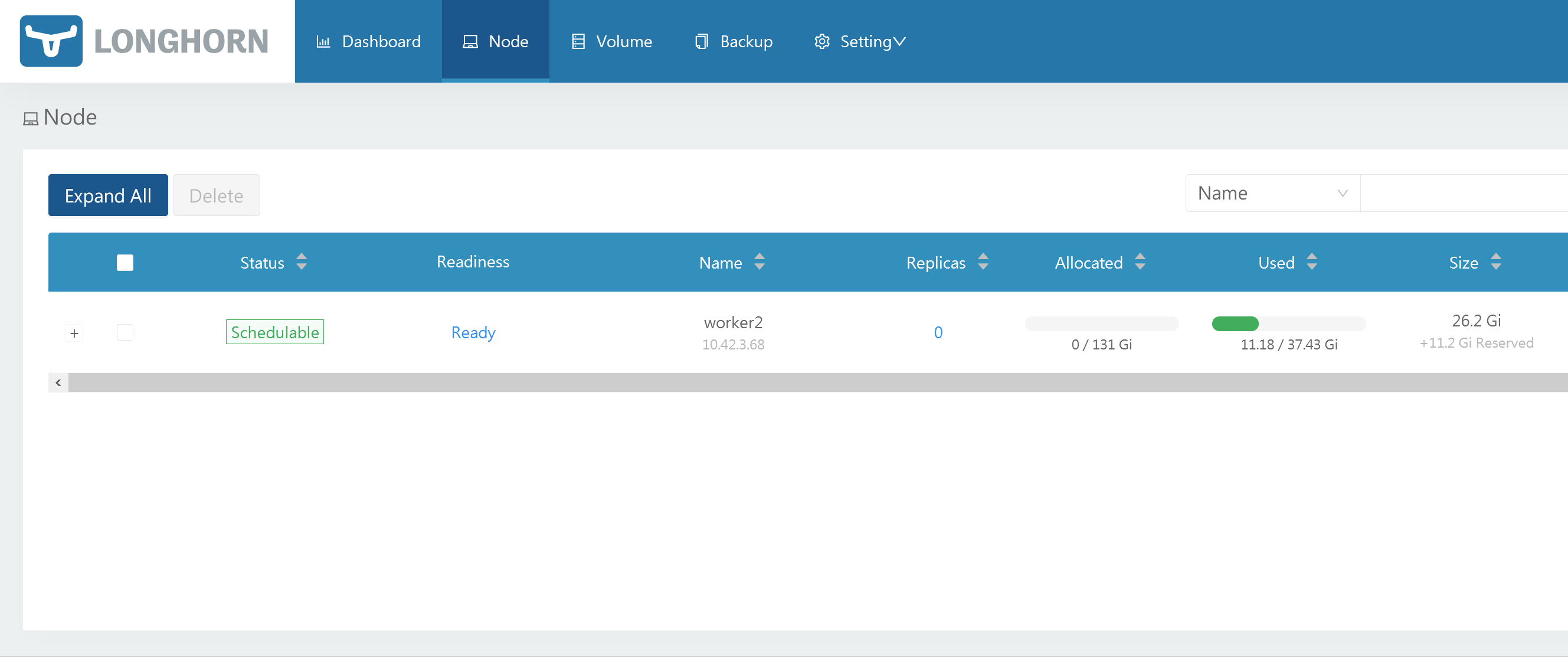Click the Expand All button
The width and height of the screenshot is (1568, 657).
point(108,195)
